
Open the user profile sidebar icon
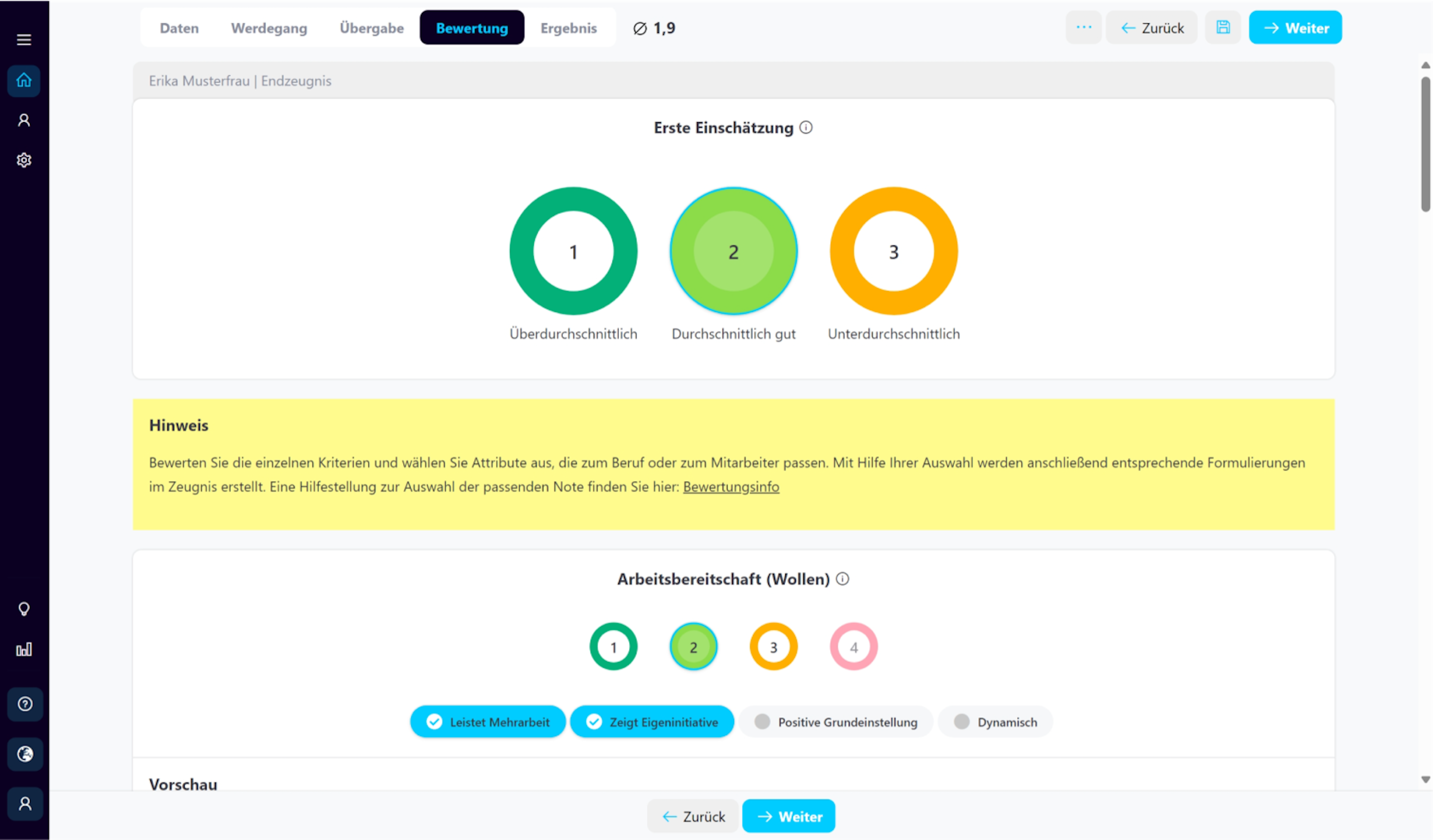tap(24, 119)
